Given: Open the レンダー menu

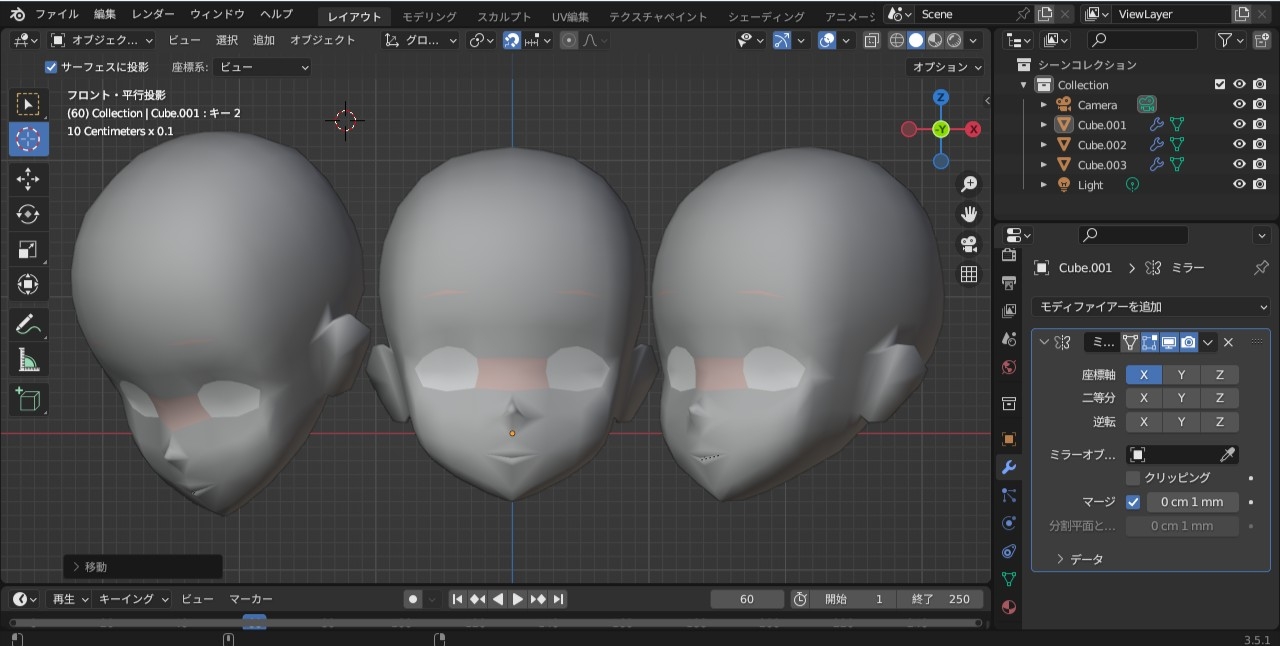Looking at the screenshot, I should [x=153, y=14].
